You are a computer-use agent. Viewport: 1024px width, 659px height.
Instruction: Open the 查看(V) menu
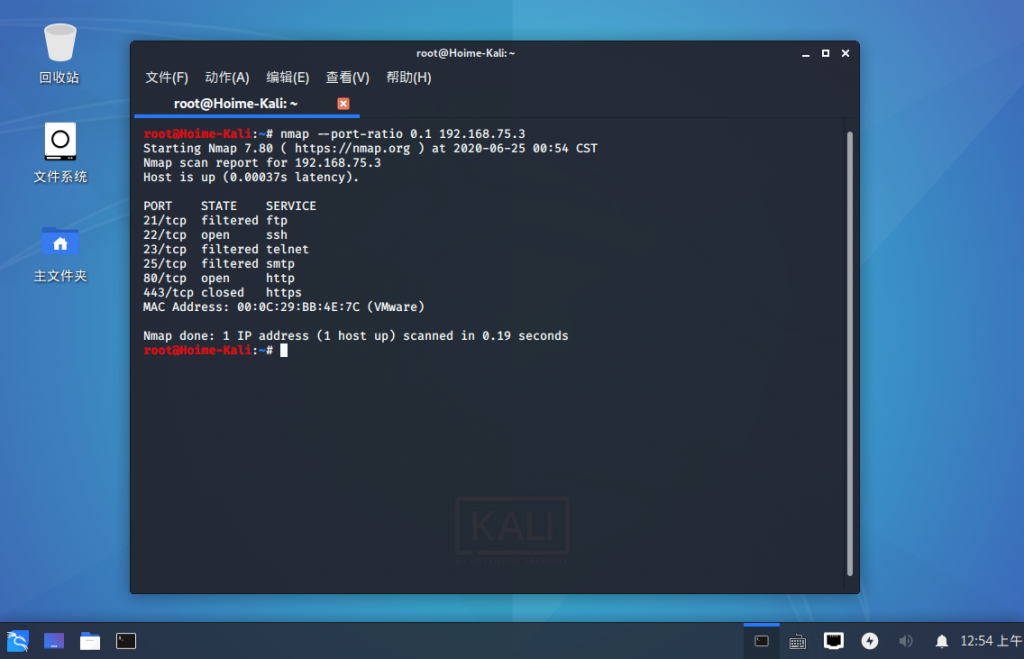(347, 77)
